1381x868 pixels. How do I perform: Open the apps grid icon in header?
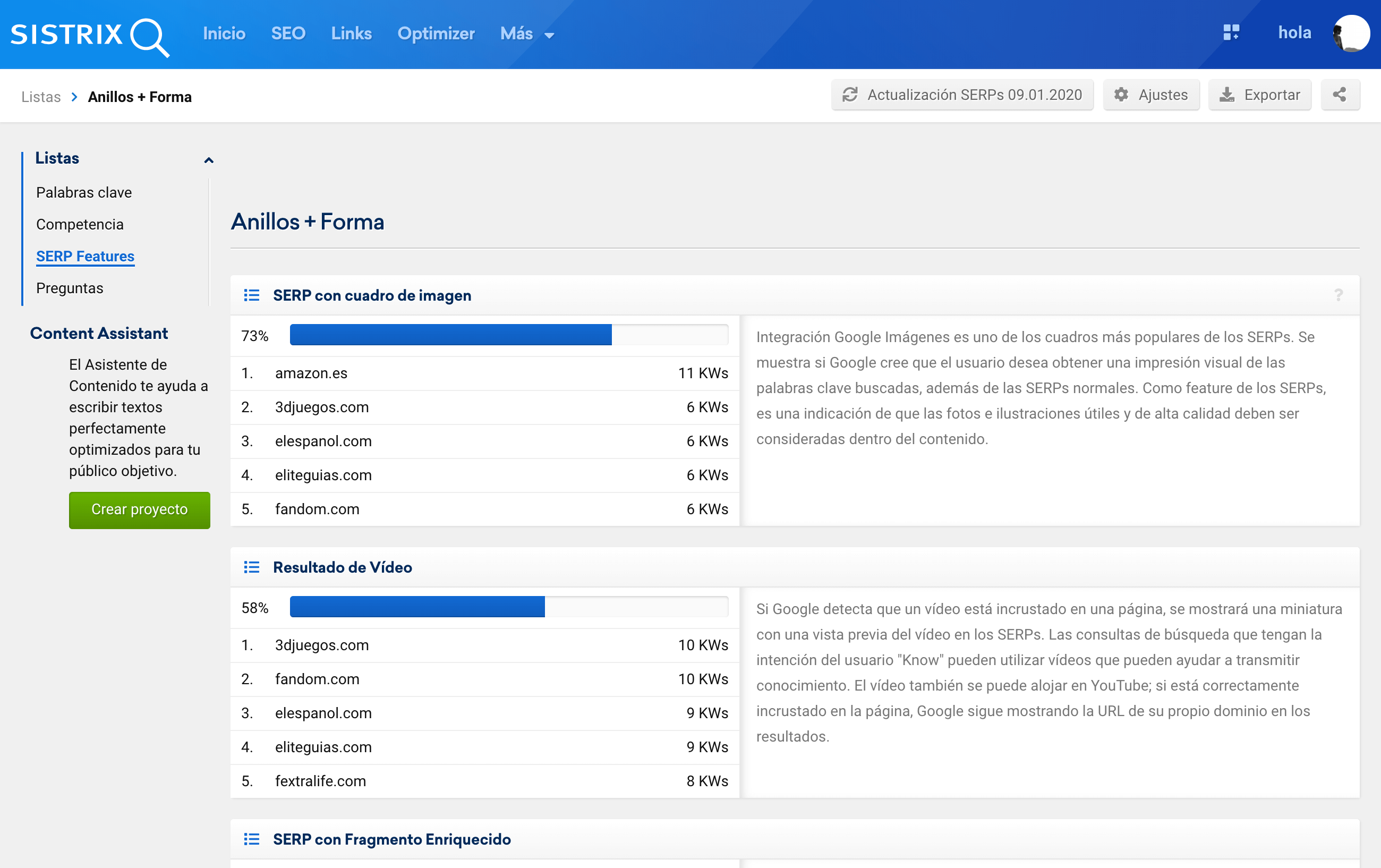tap(1231, 32)
